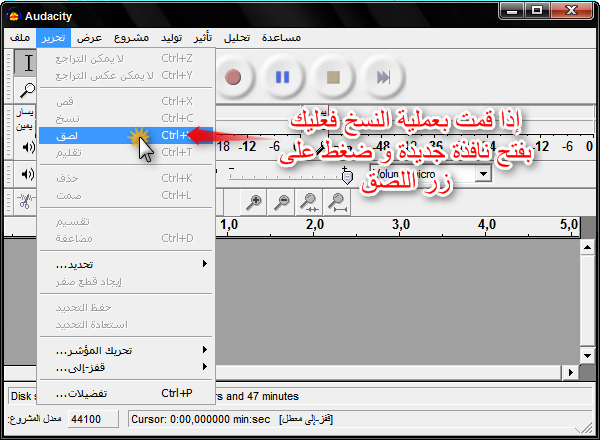Choose تفضيلات (Preferences) Ctrl+P menu entry
Viewport: 600px width, 440px height.
tap(126, 393)
